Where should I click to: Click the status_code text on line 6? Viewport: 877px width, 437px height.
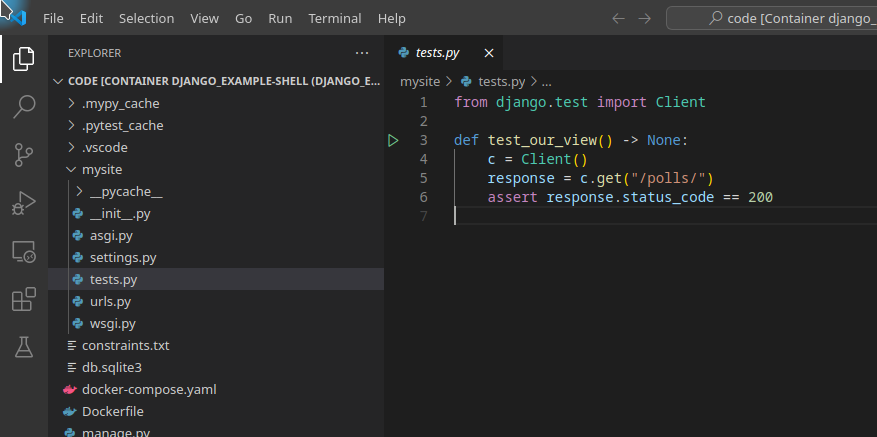[x=668, y=198]
